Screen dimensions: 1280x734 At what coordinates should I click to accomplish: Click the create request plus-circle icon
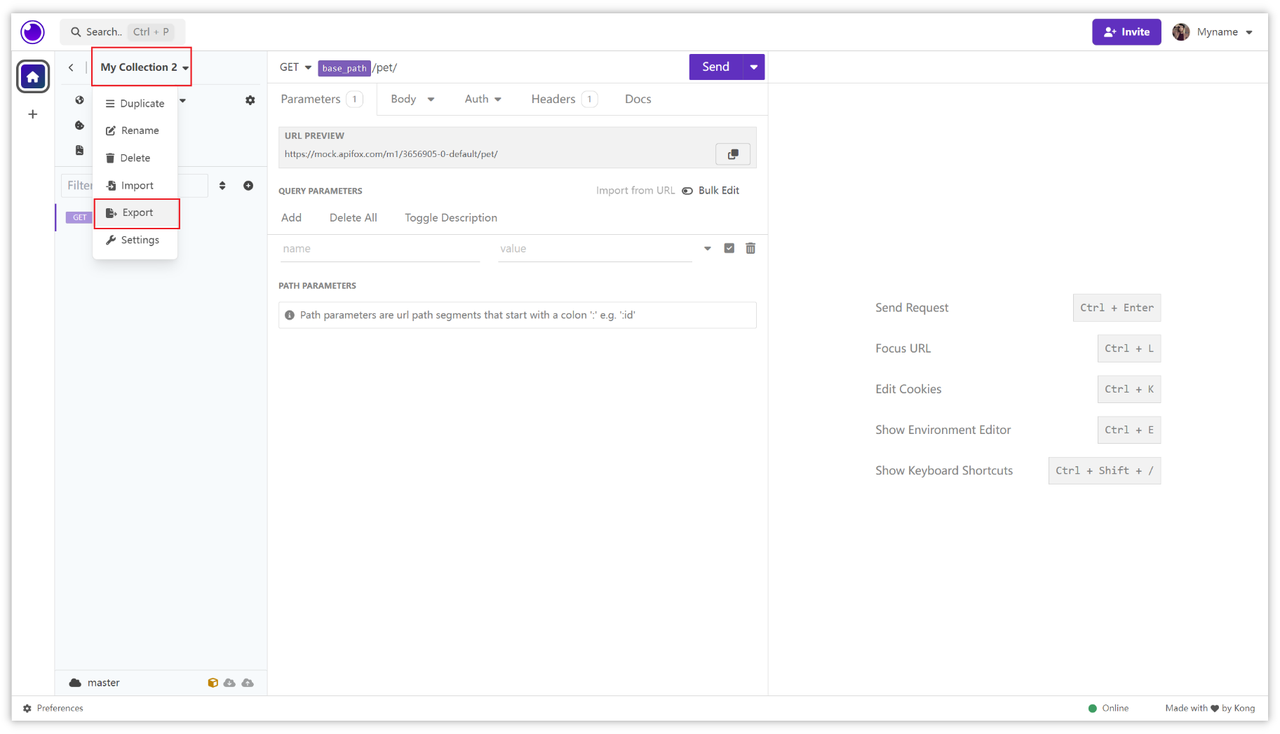248,186
